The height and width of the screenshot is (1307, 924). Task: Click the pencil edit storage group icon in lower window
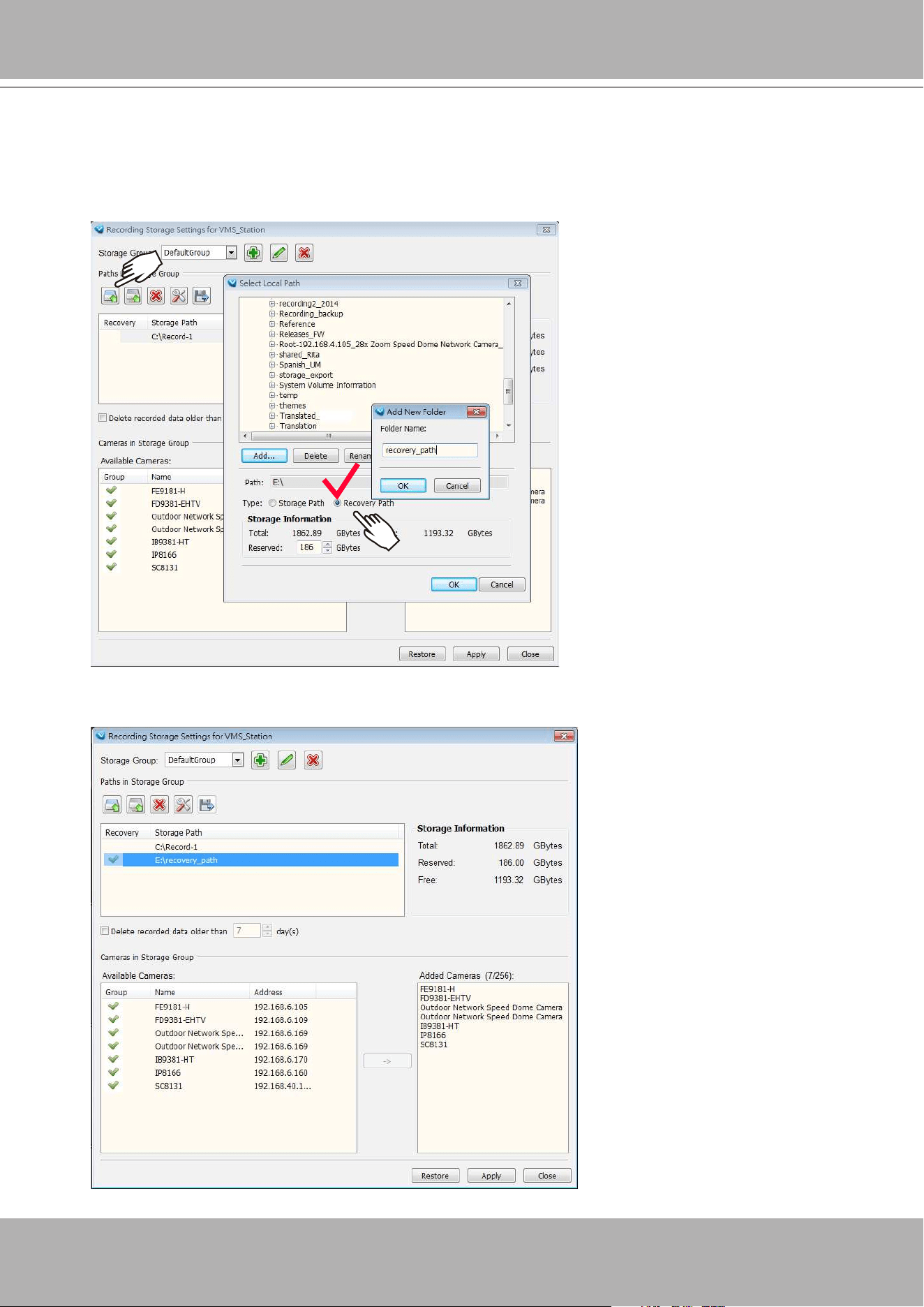click(287, 760)
